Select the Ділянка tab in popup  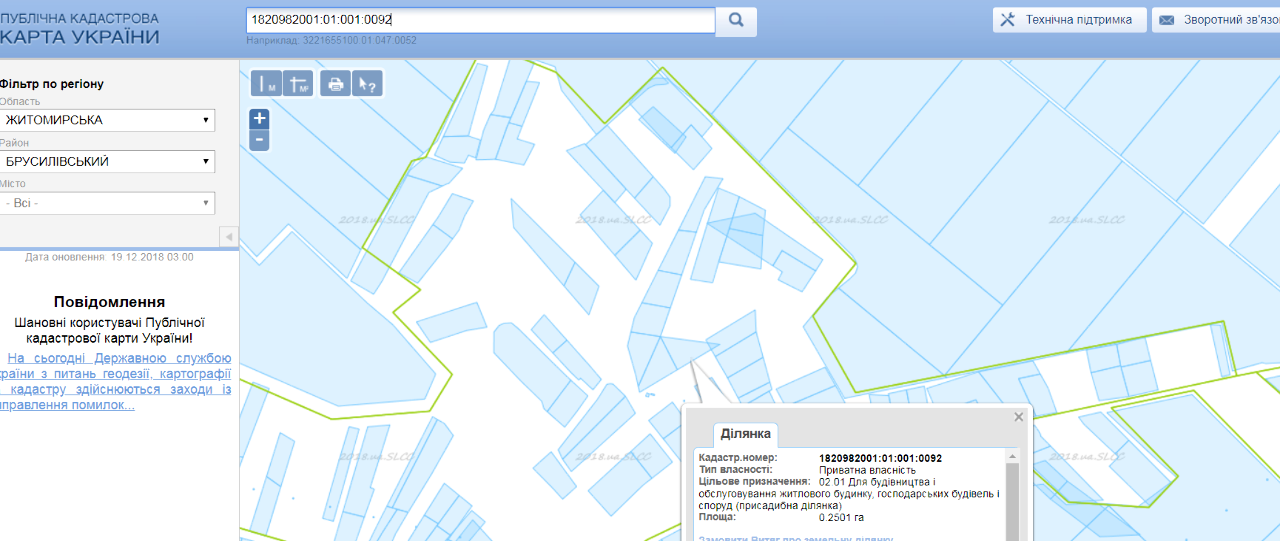(745, 434)
